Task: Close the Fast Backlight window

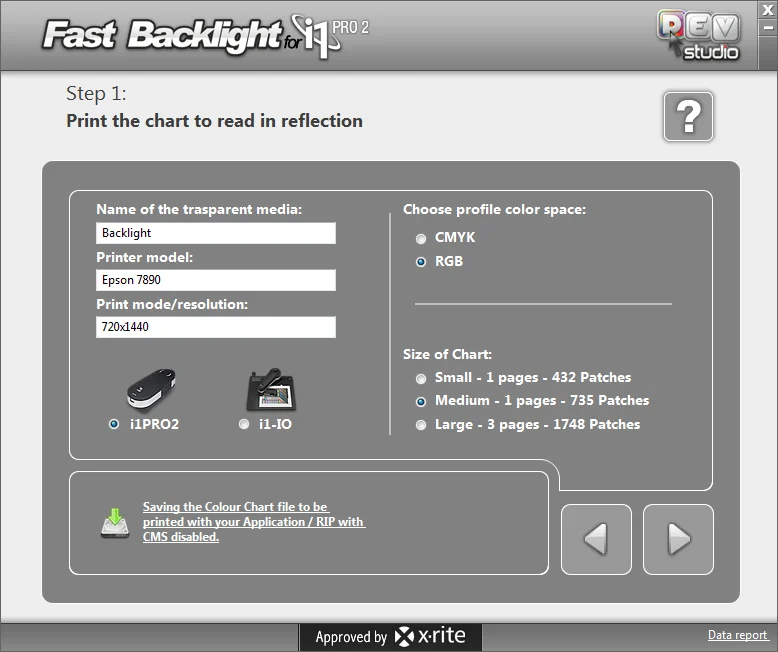Action: pos(768,10)
